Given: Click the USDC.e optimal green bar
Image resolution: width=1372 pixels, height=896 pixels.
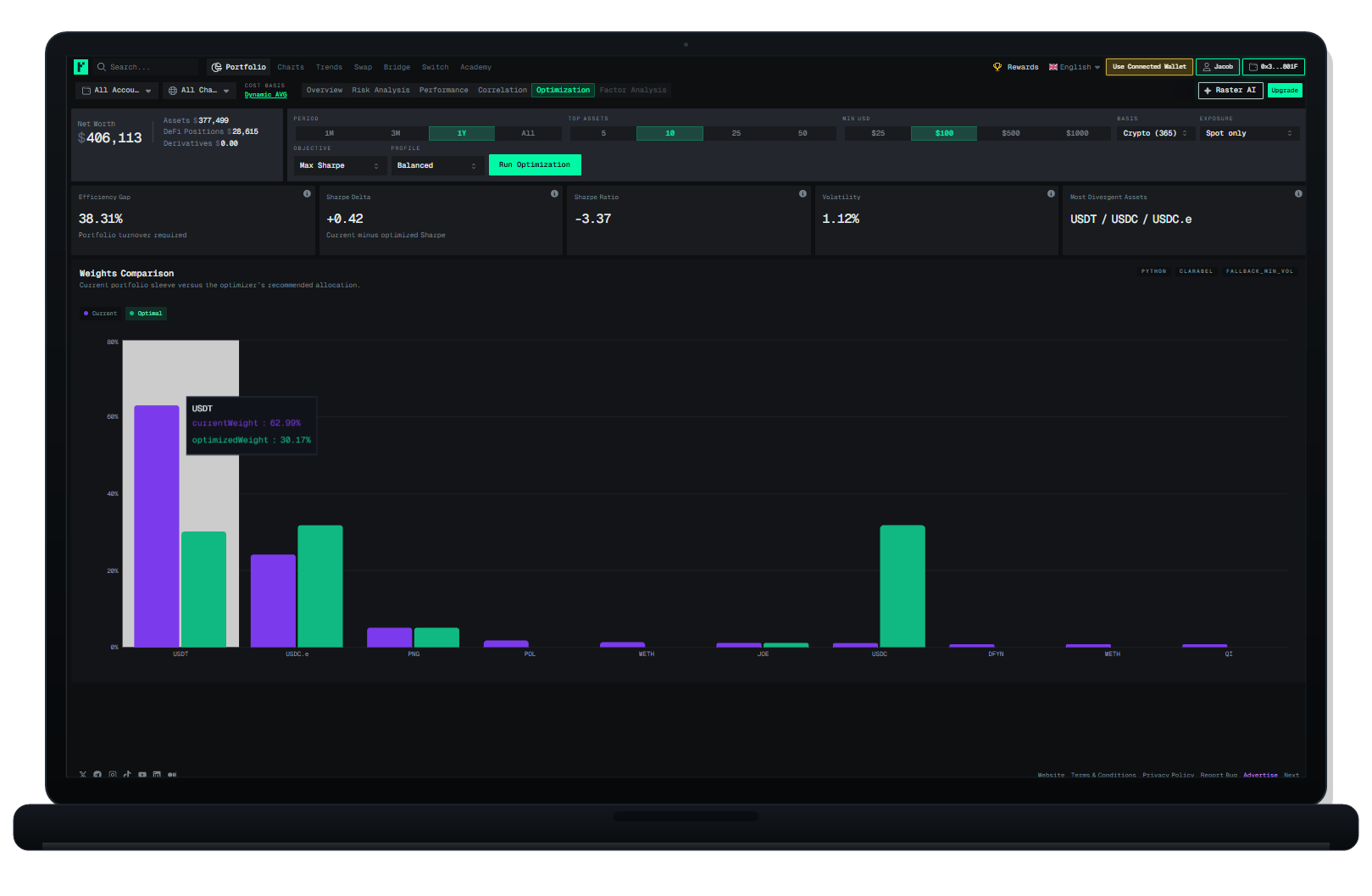Looking at the screenshot, I should click(320, 586).
